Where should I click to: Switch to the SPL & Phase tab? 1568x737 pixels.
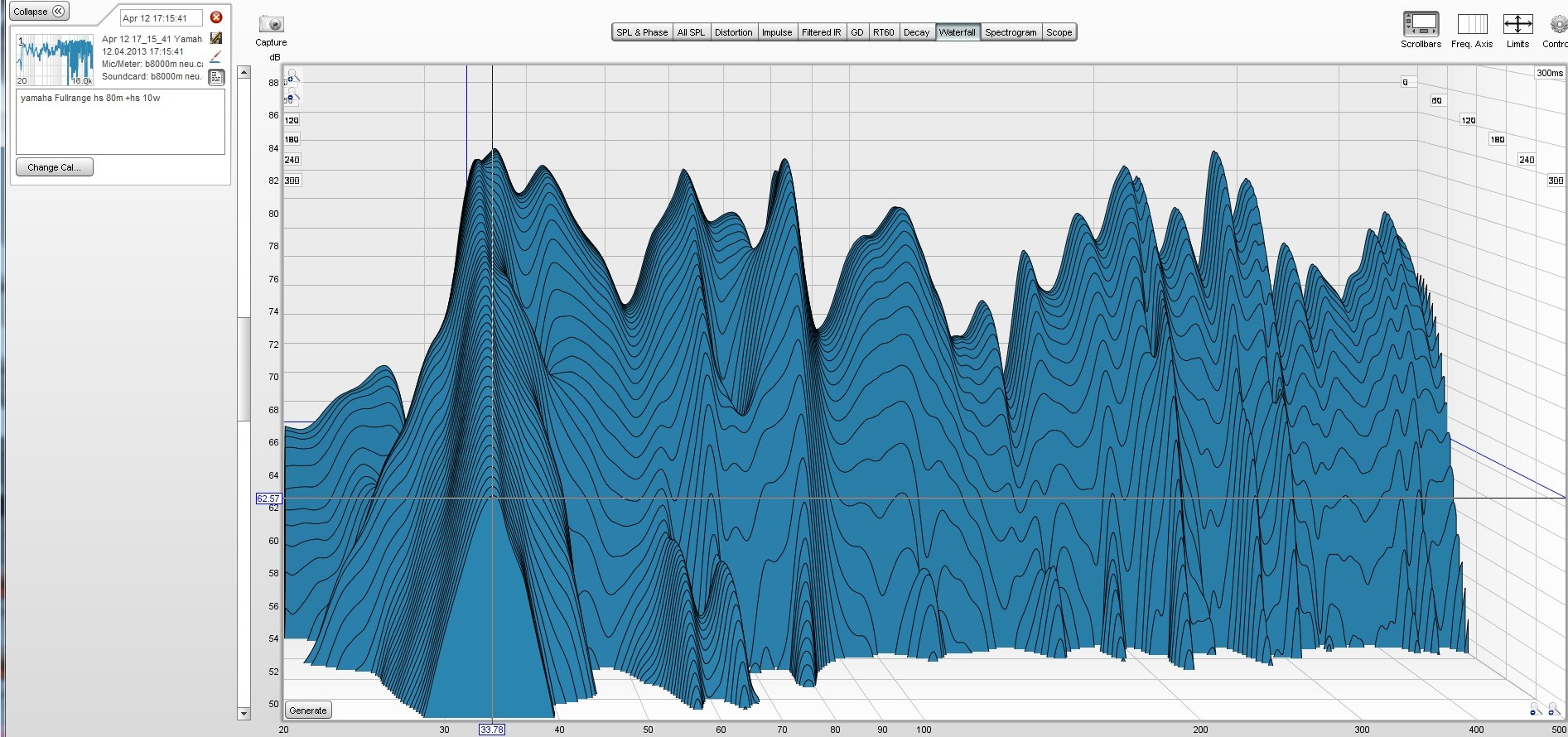coord(642,32)
